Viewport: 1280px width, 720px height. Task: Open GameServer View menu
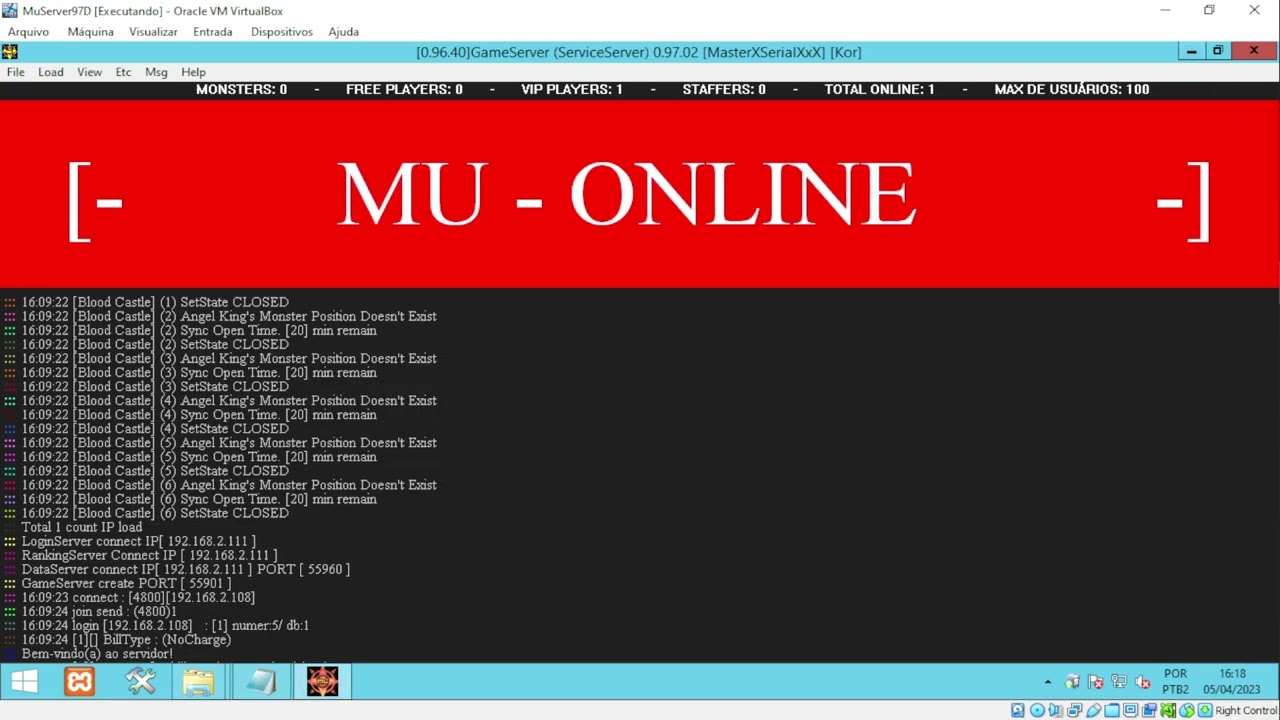[x=90, y=72]
